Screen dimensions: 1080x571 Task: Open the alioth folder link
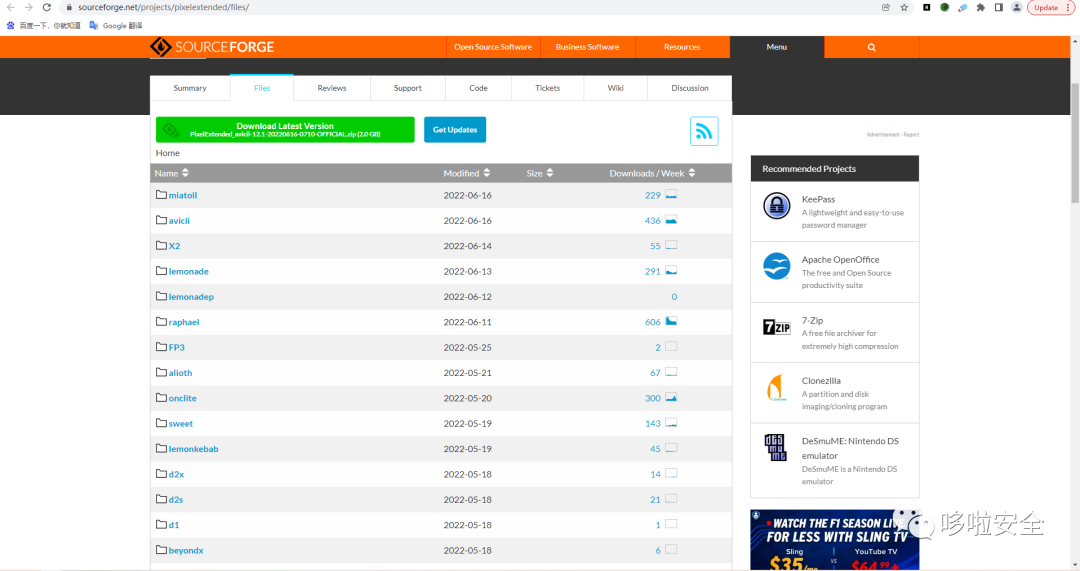click(x=180, y=373)
